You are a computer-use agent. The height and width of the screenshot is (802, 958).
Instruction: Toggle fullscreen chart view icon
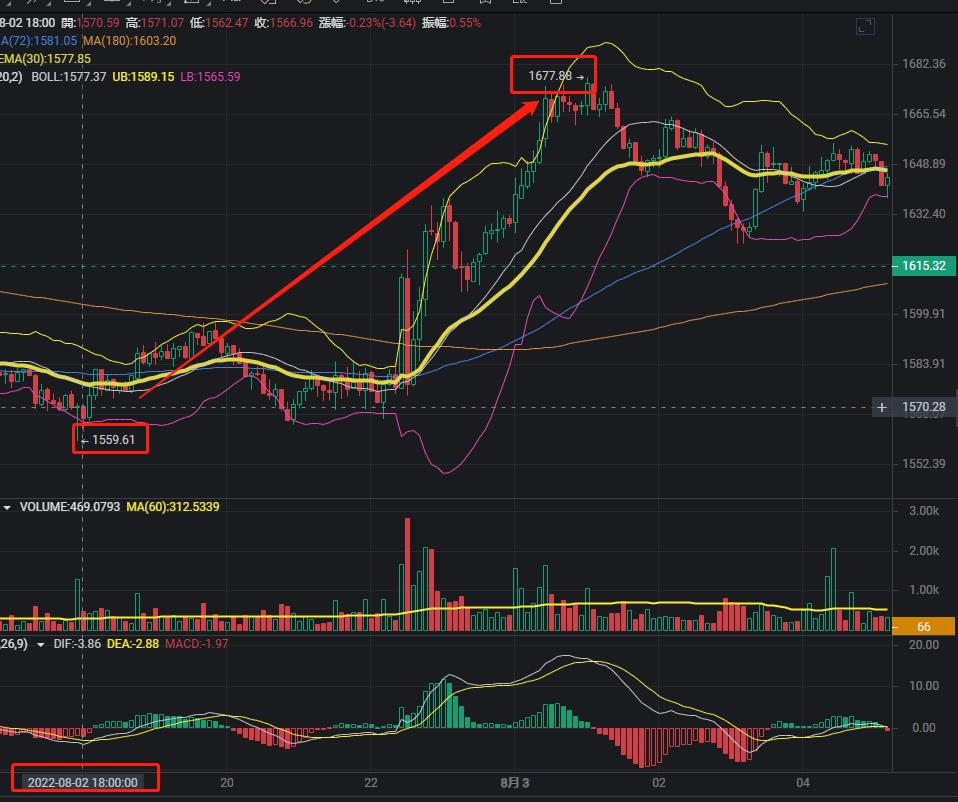[x=865, y=26]
